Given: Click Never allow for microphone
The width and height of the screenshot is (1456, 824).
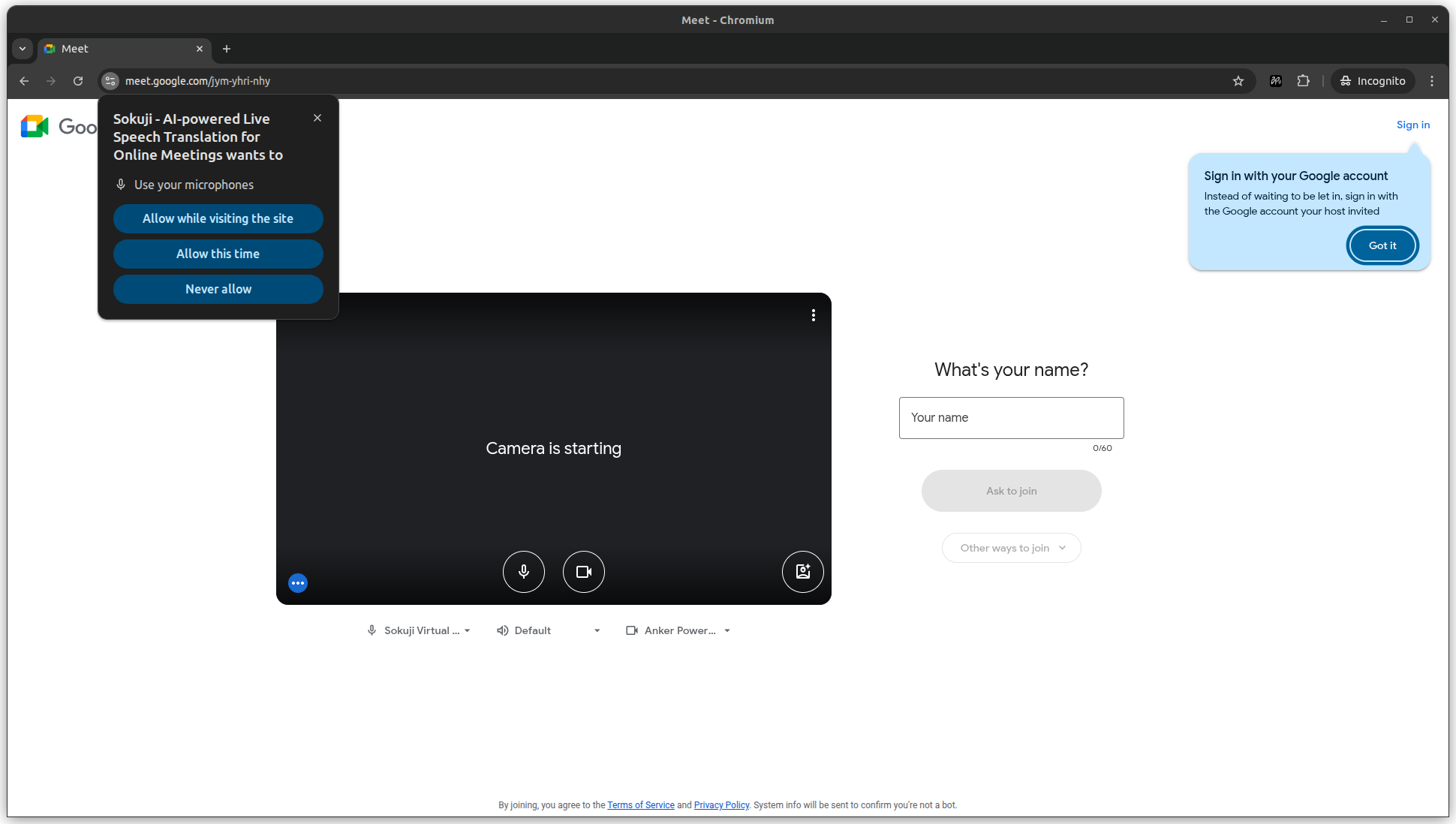Looking at the screenshot, I should click(x=218, y=289).
